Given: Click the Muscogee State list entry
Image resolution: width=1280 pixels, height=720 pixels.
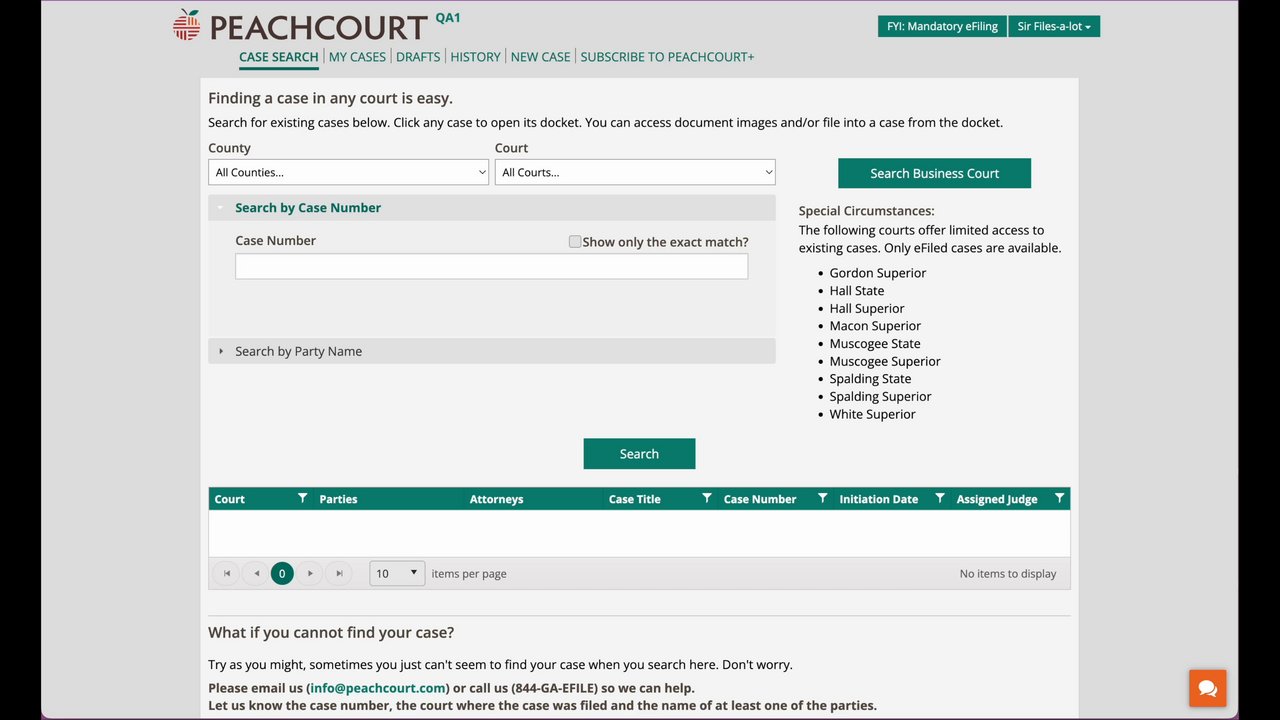Looking at the screenshot, I should pos(874,344).
